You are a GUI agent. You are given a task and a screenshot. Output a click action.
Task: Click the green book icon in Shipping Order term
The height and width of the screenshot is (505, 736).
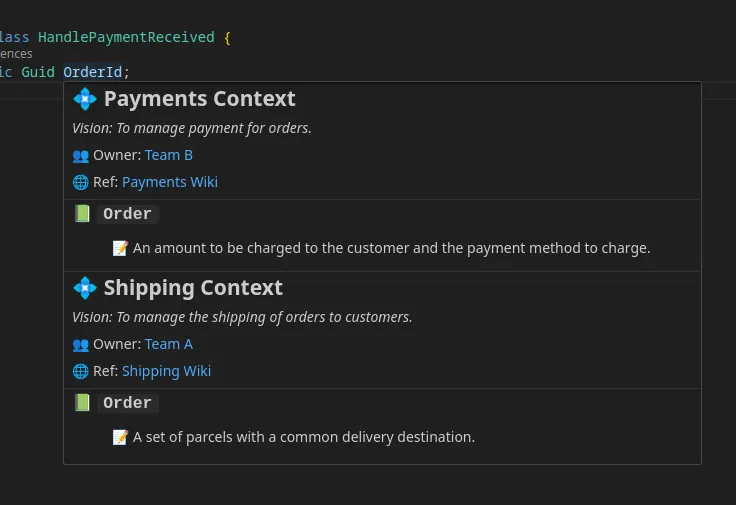click(82, 403)
